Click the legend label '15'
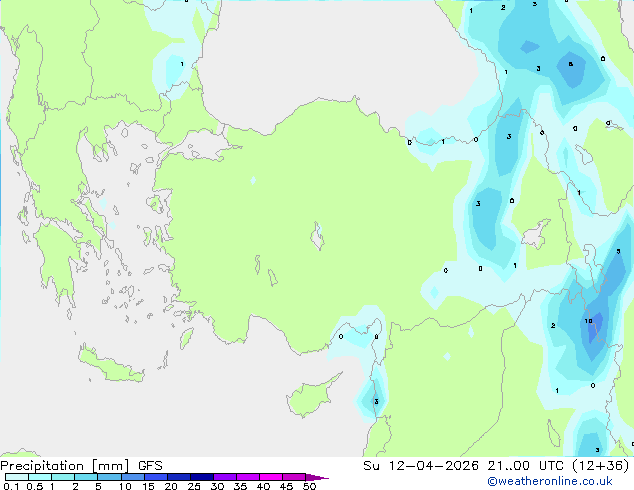The width and height of the screenshot is (634, 490). 148,486
